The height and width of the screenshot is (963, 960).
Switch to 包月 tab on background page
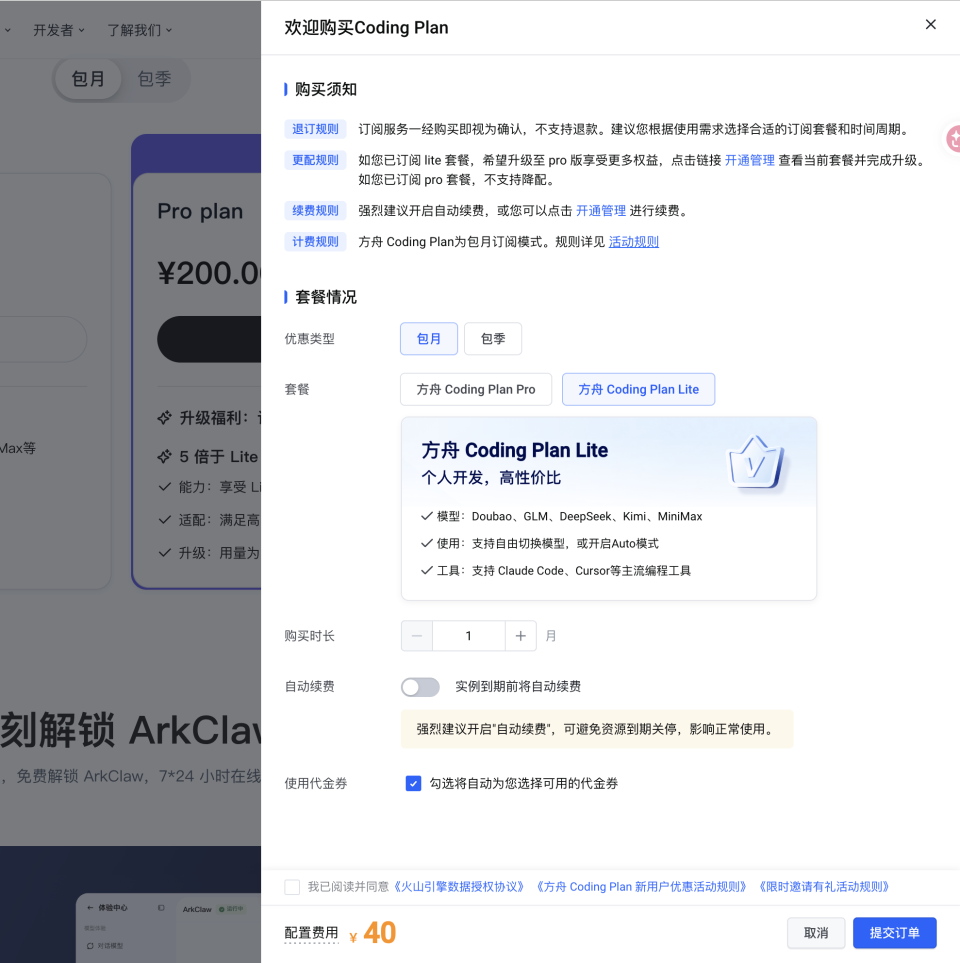(88, 79)
